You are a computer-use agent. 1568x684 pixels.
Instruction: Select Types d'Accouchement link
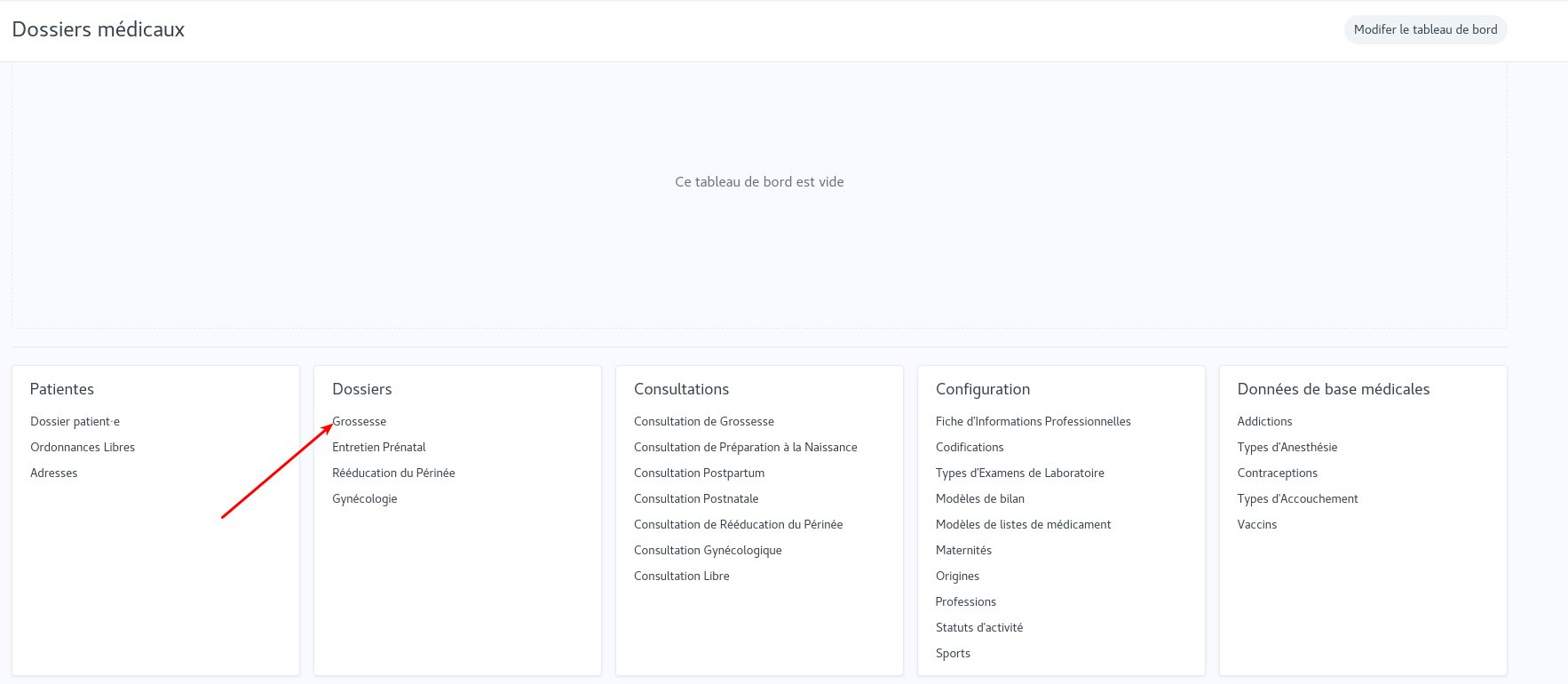[1297, 498]
